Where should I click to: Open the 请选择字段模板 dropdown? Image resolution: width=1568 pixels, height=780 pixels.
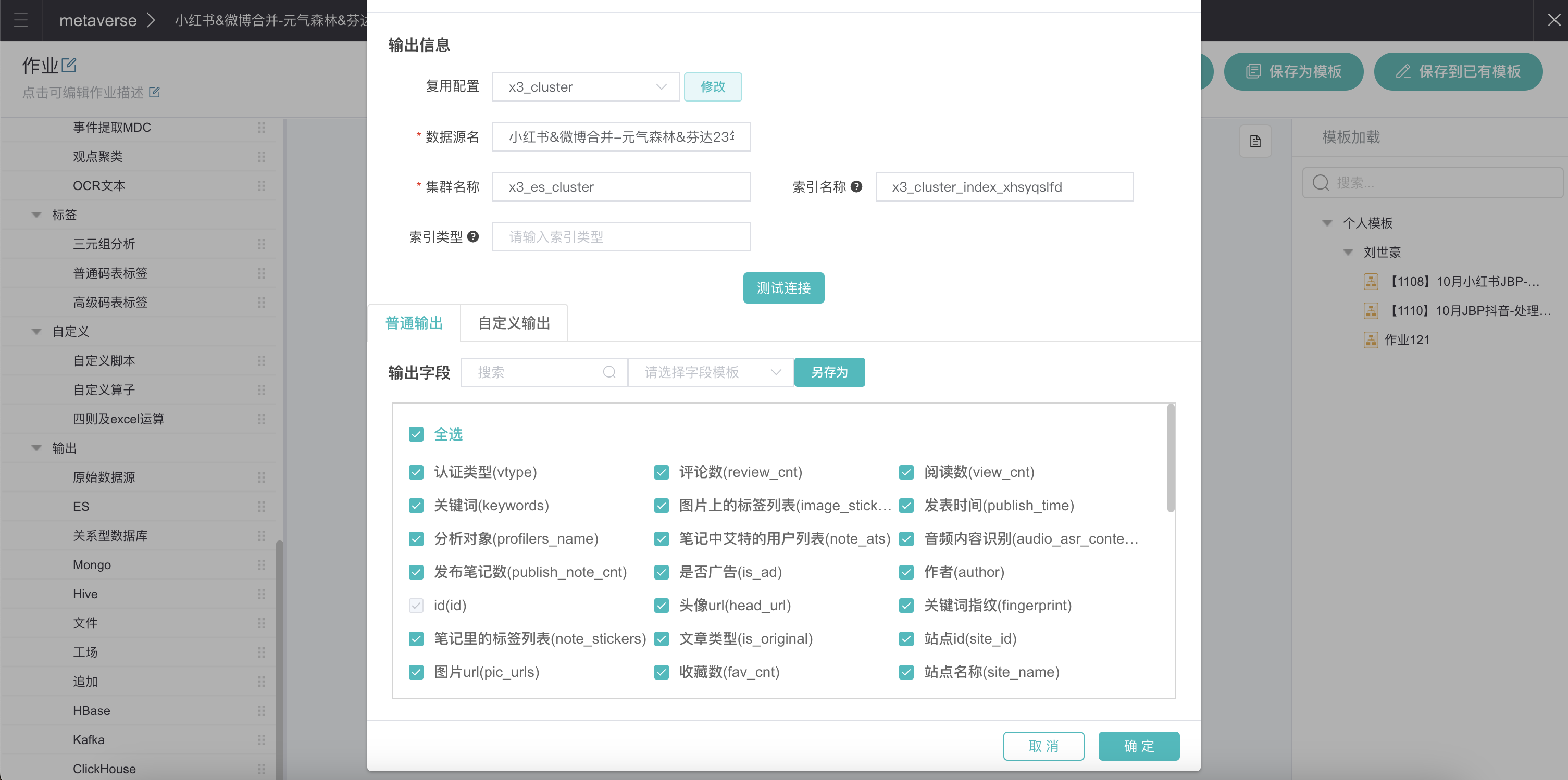711,372
